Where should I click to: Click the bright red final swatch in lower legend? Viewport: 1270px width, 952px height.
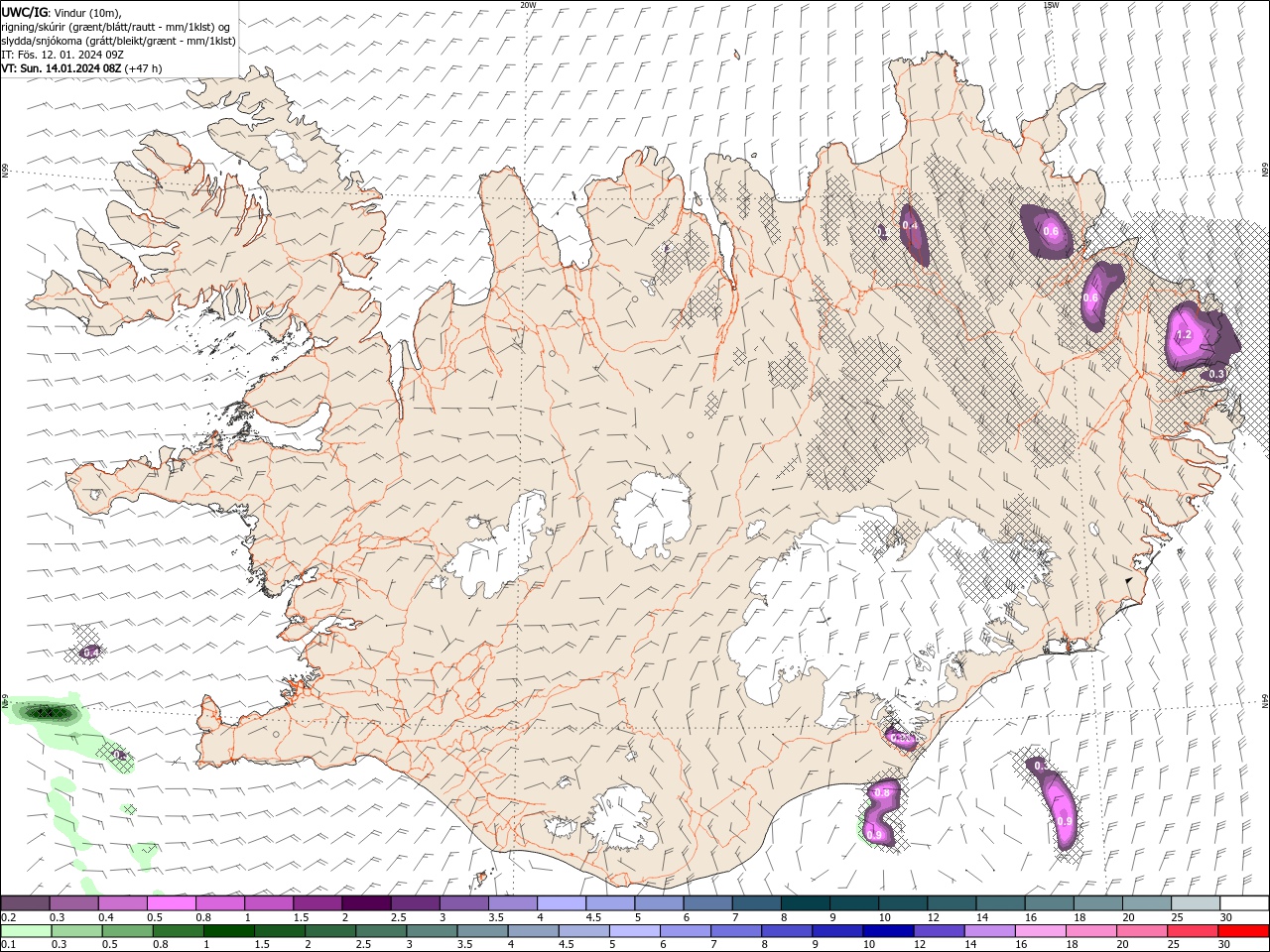click(1244, 931)
